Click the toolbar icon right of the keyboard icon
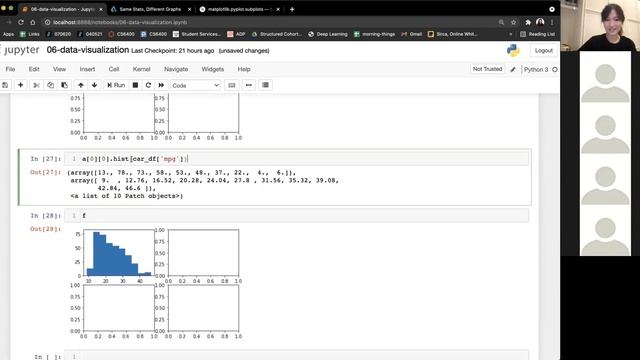 pyautogui.click(x=249, y=85)
